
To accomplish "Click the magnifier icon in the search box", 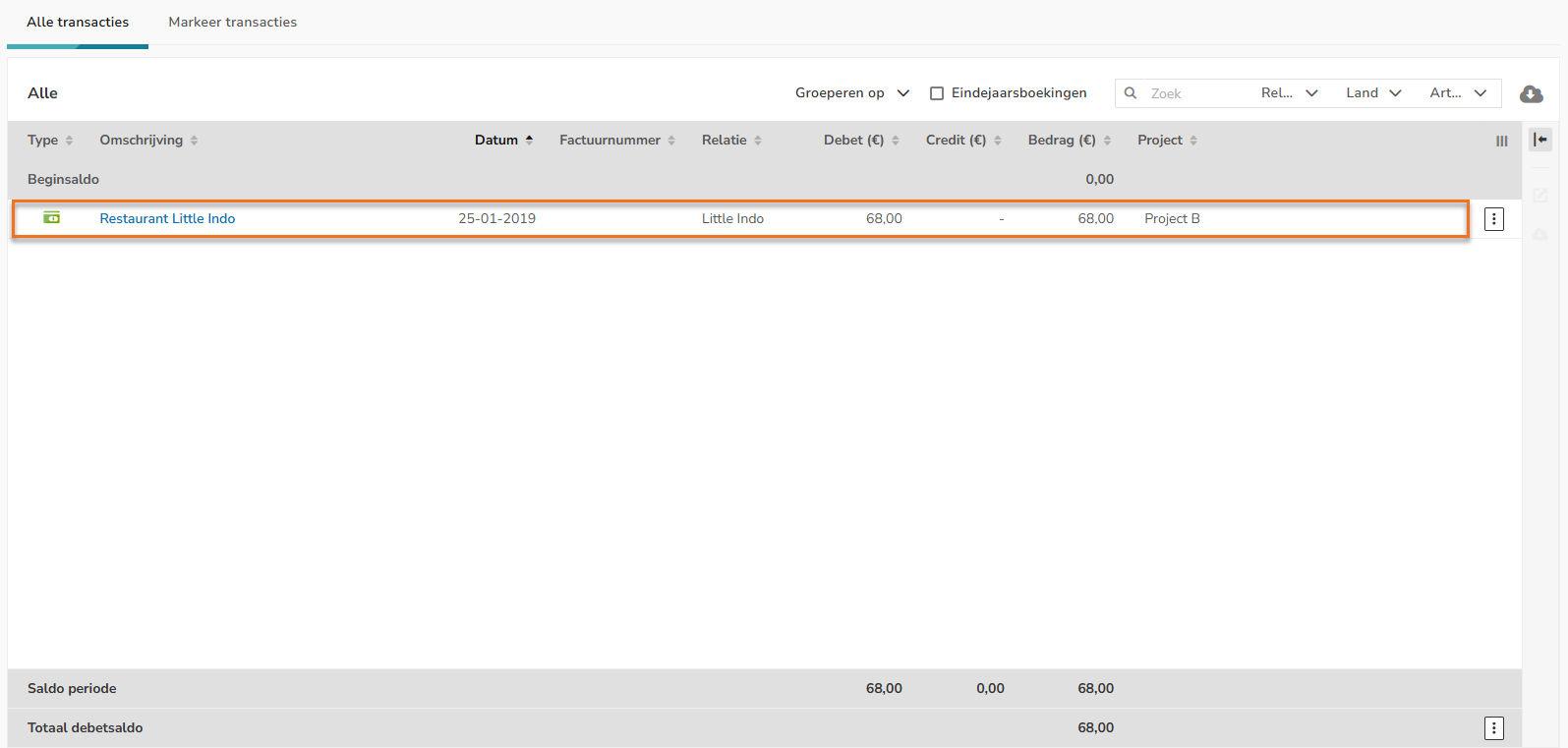I will click(1131, 93).
